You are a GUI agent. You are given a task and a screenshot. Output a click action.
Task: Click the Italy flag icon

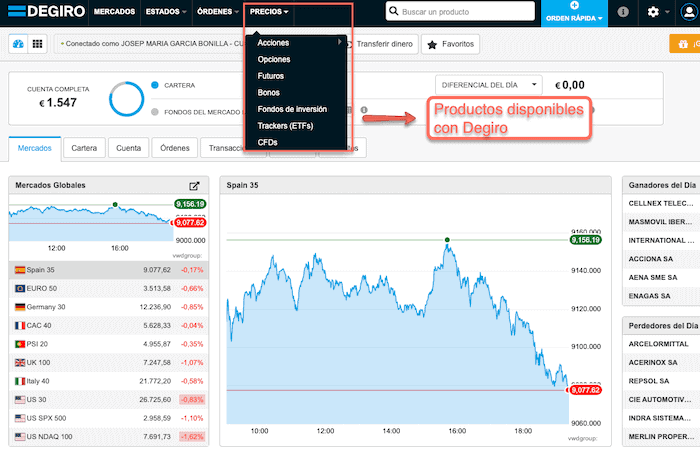coord(20,381)
